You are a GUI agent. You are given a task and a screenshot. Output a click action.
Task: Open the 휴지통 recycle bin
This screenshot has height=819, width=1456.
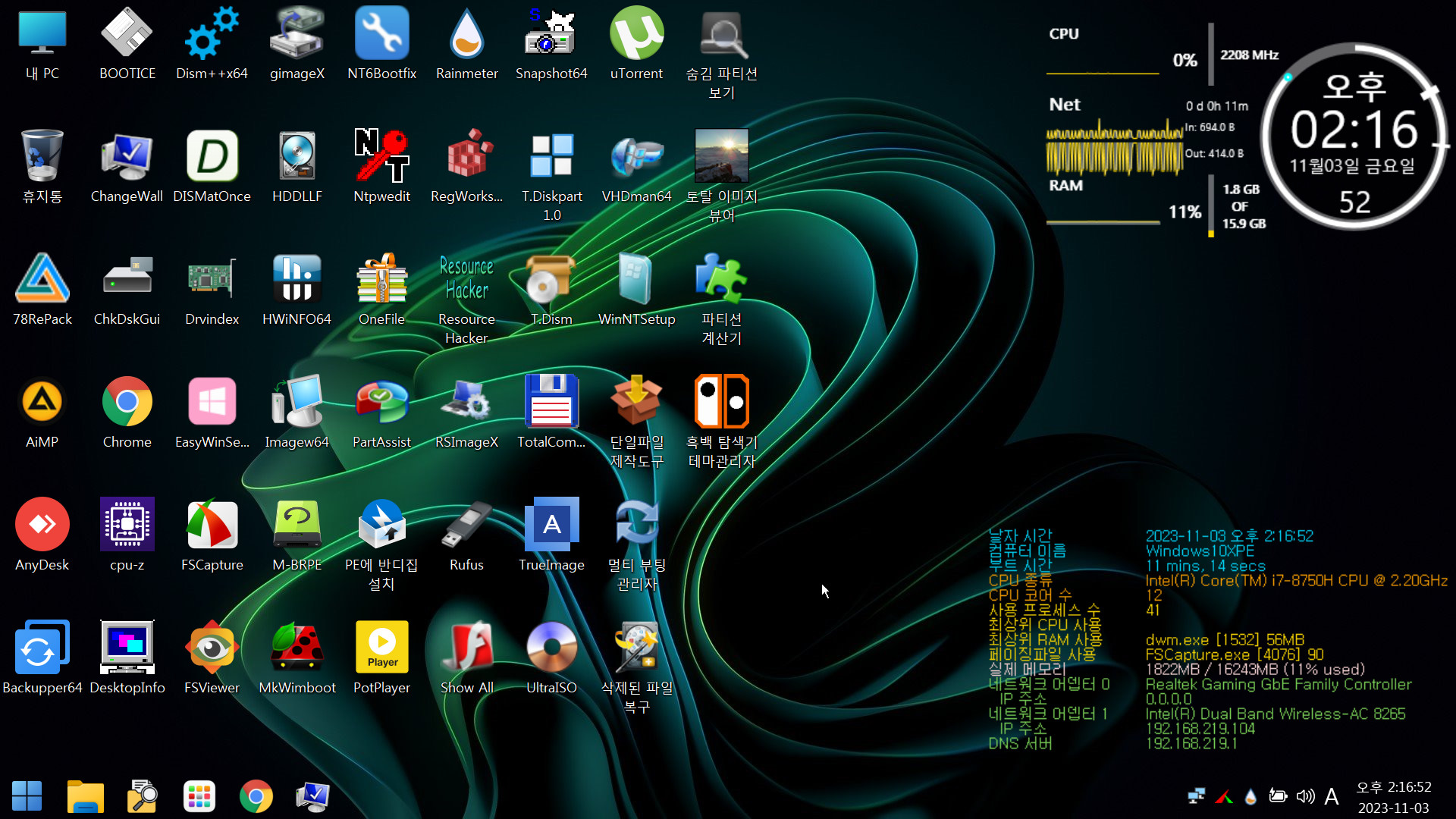tap(42, 167)
